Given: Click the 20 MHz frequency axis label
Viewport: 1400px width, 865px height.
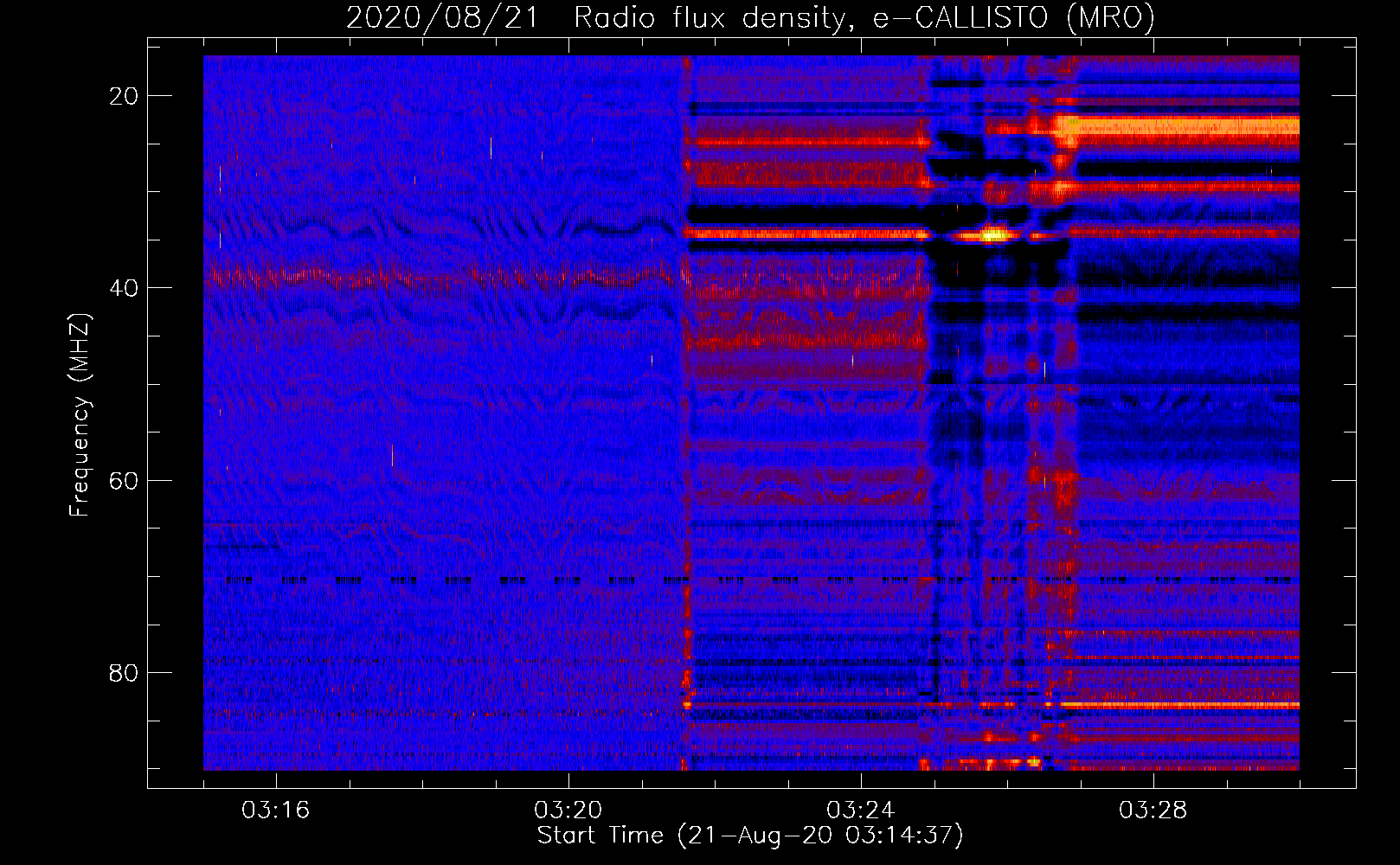Looking at the screenshot, I should (x=125, y=96).
